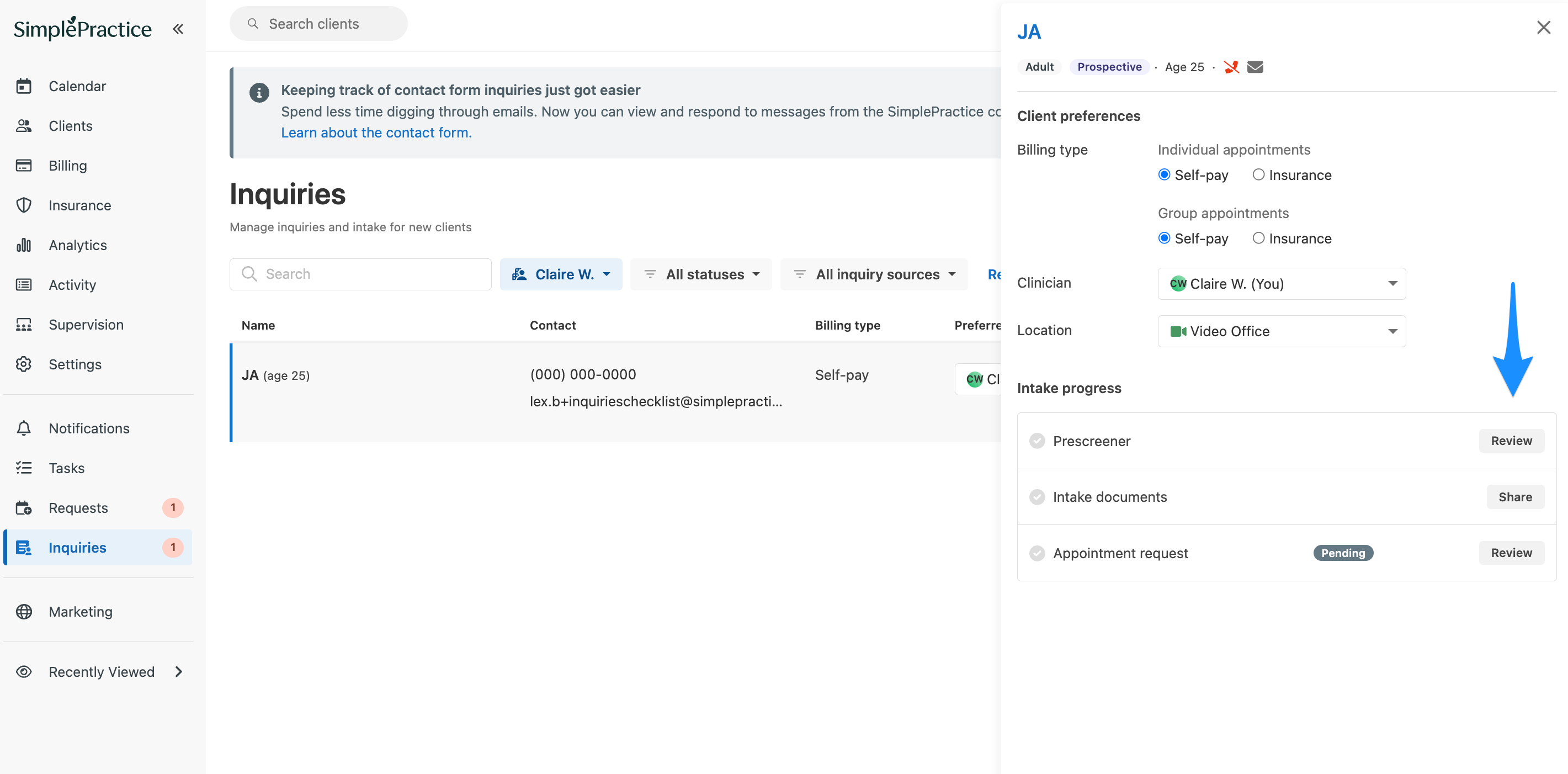The width and height of the screenshot is (1568, 774).
Task: Open the Location dropdown Video Office
Action: pos(1282,331)
